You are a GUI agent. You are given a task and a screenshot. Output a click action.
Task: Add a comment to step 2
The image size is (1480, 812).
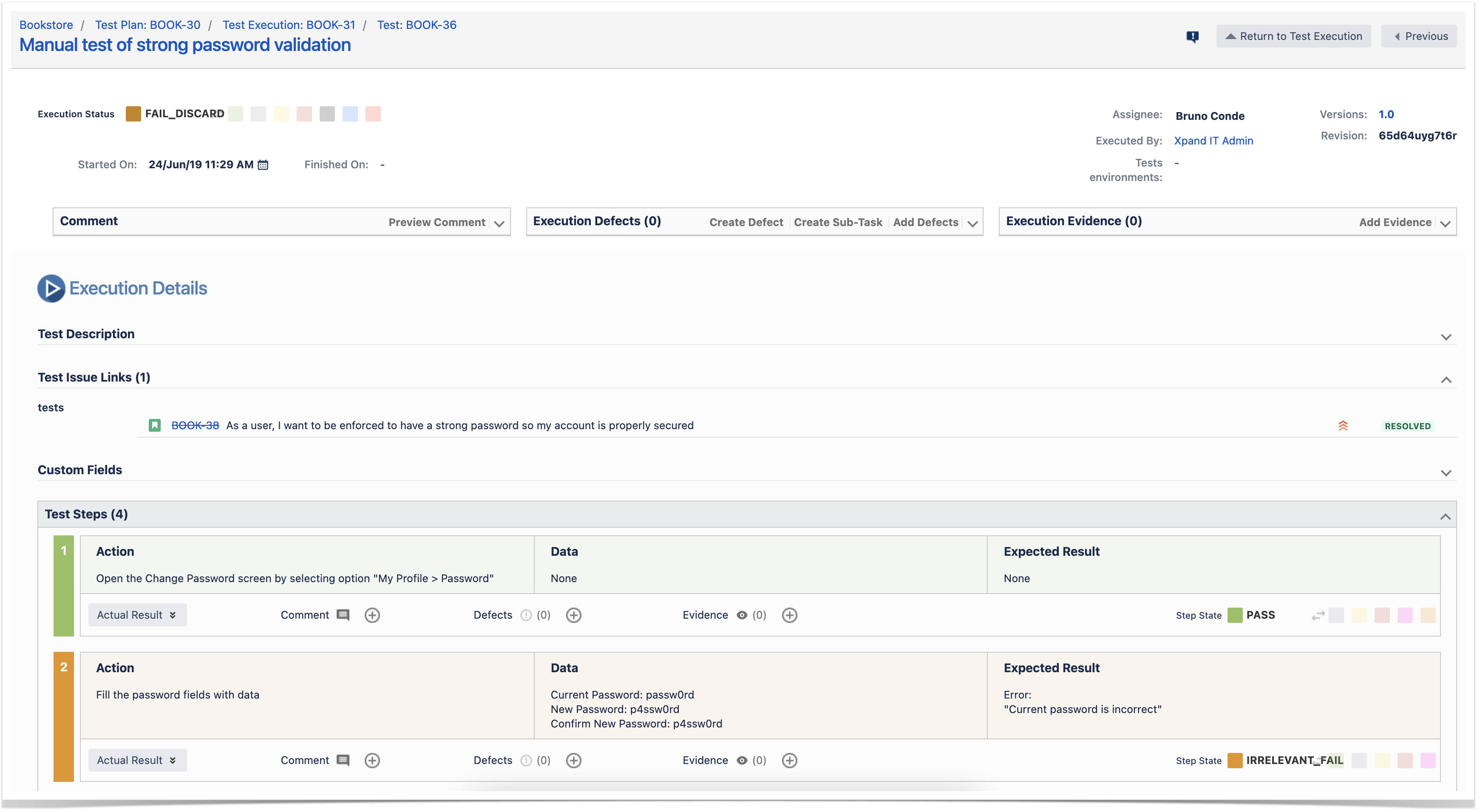[x=372, y=760]
